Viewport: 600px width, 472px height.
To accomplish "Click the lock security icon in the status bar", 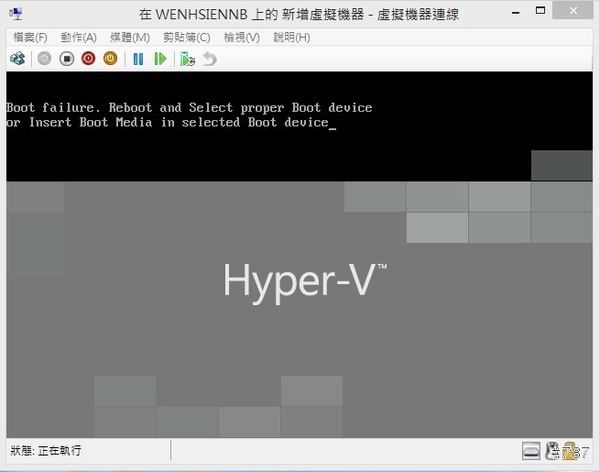I will click(570, 451).
